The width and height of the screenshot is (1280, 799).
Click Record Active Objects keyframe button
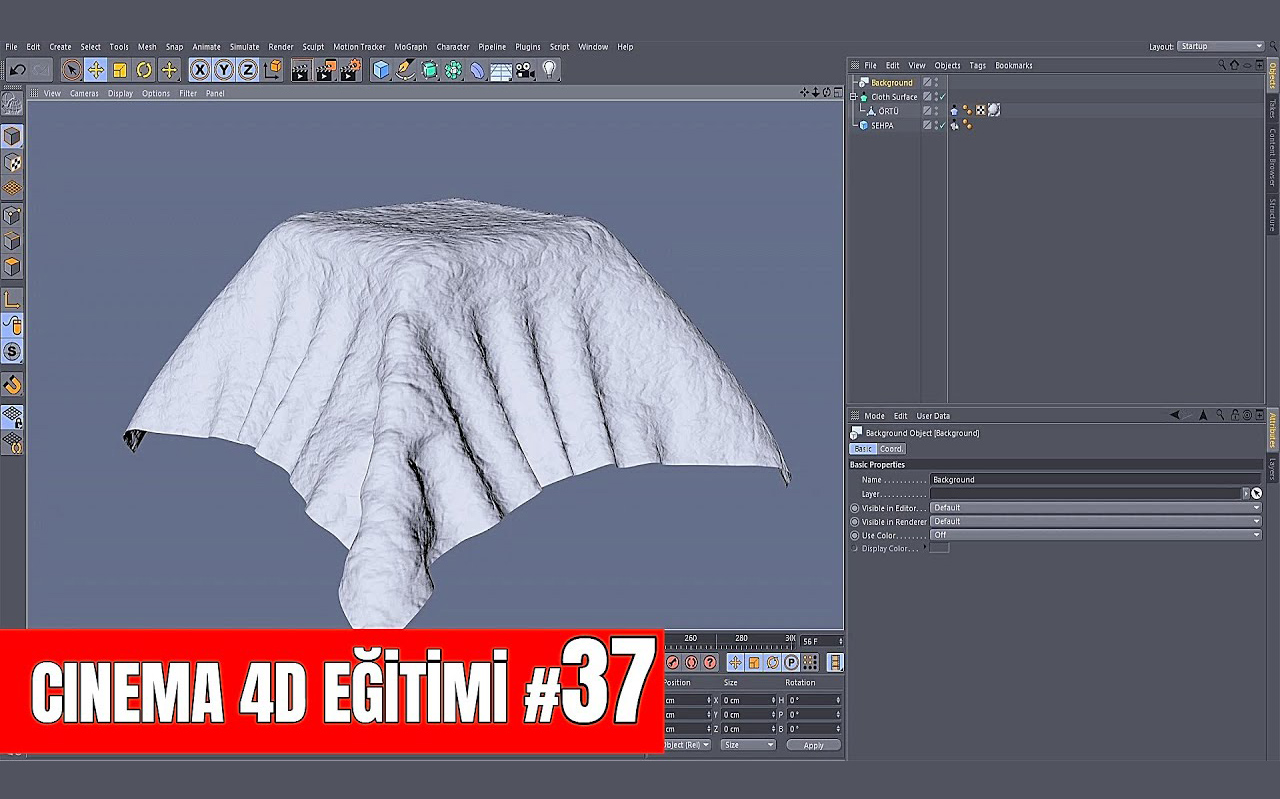point(673,662)
